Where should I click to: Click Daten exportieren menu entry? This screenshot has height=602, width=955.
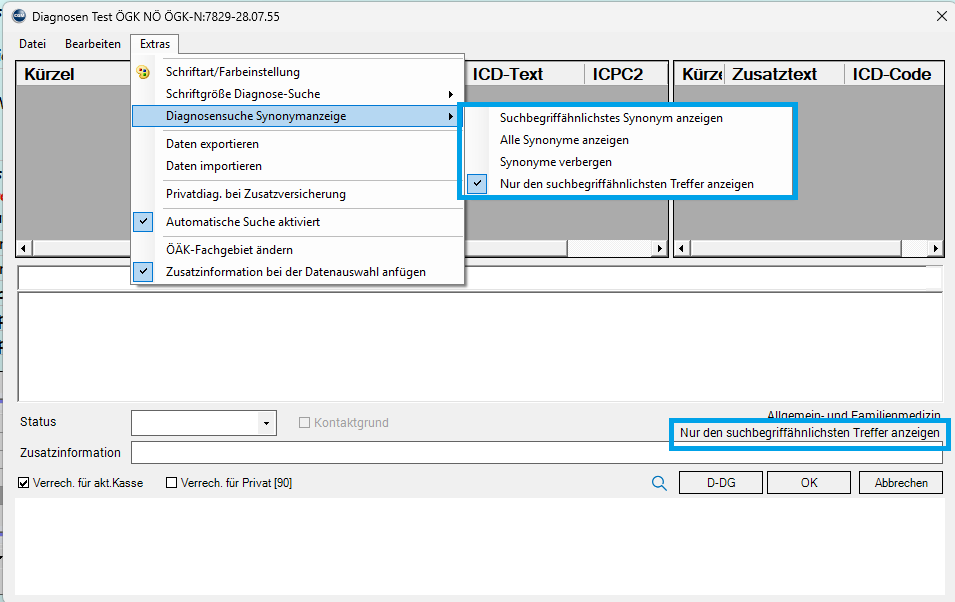[214, 144]
